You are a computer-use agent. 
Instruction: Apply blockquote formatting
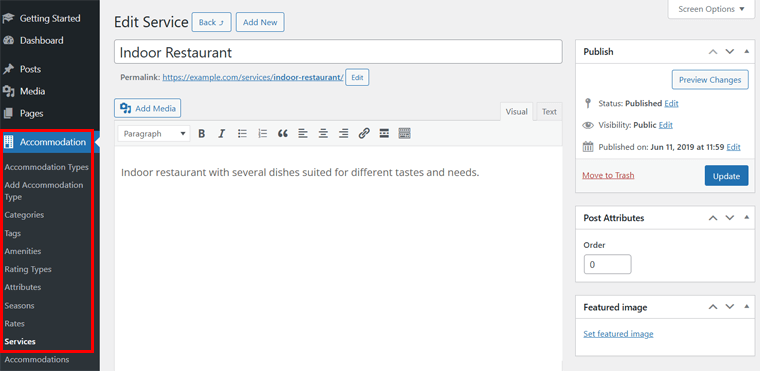point(283,134)
